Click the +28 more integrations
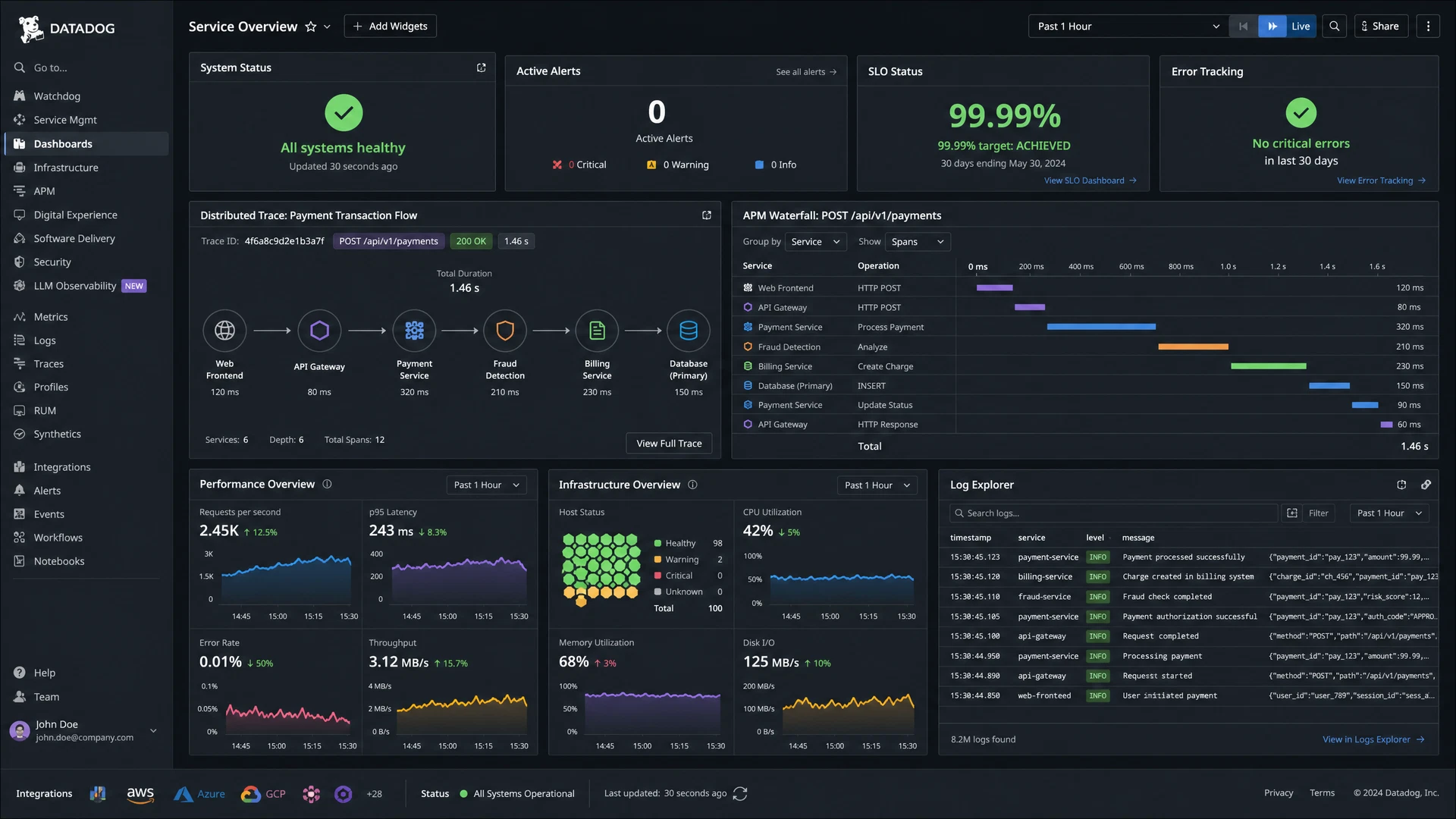 click(x=374, y=794)
